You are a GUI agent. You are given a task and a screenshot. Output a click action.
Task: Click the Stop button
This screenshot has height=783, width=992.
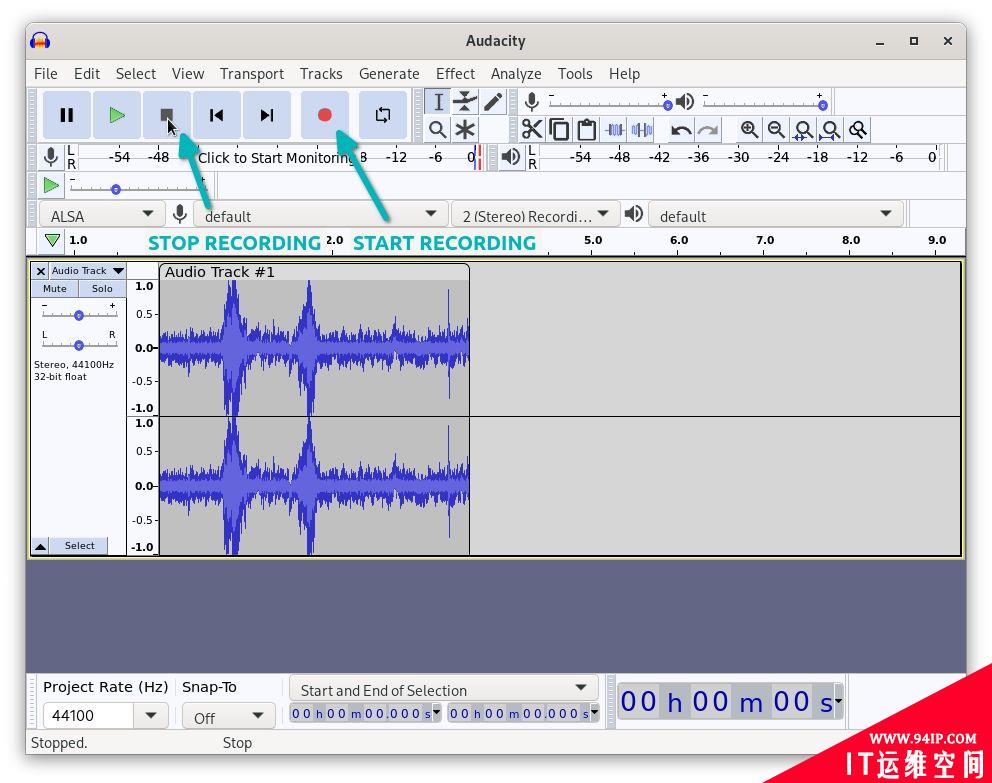pos(166,115)
